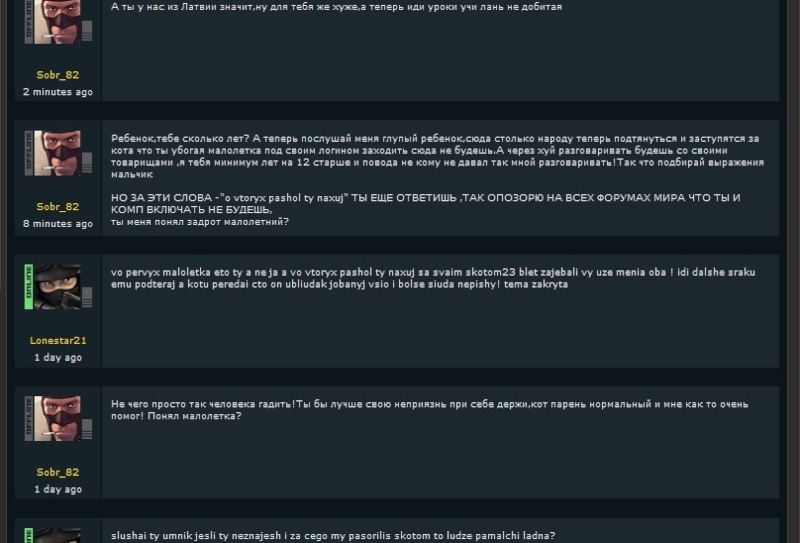Click the OFFLINE status bar on the 2 minutes ago post
Image resolution: width=800 pixels, height=543 pixels.
coord(29,22)
